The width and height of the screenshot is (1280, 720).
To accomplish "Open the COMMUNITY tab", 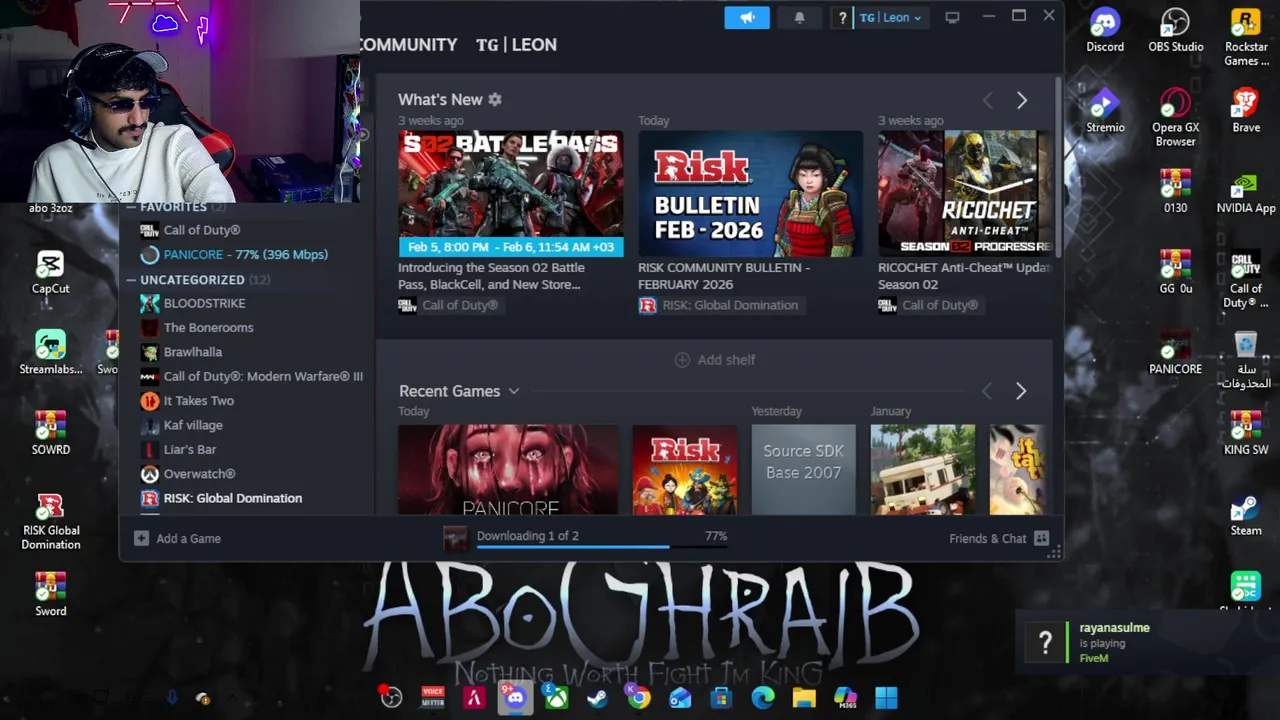I will click(x=408, y=45).
